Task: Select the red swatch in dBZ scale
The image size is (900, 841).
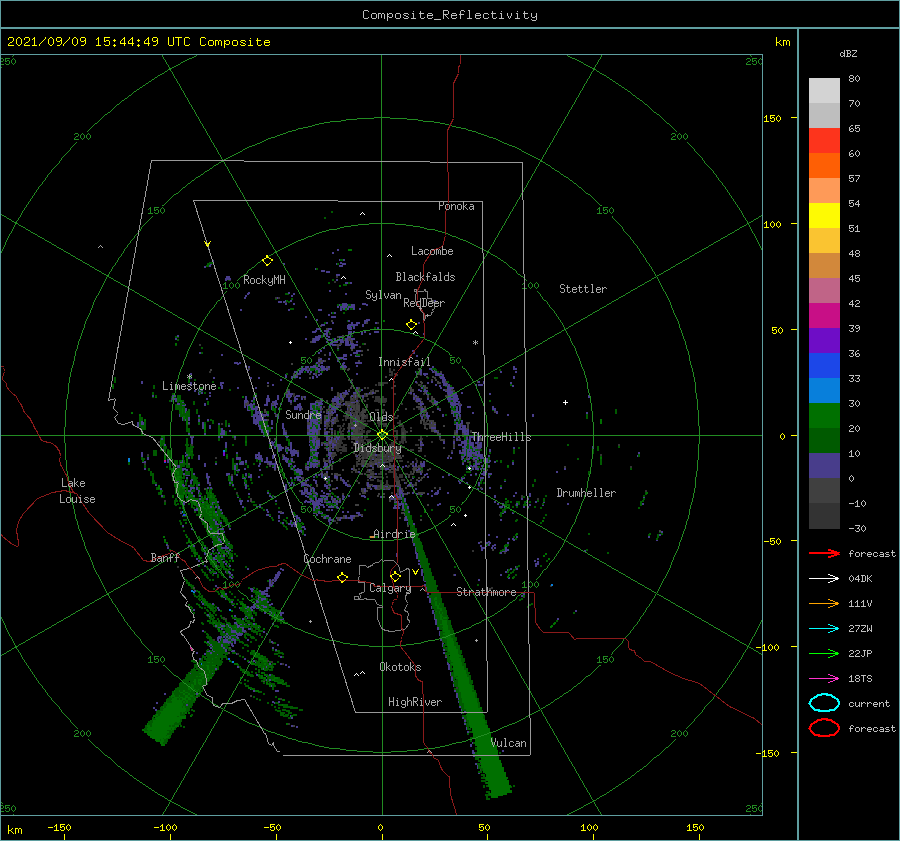Action: point(824,140)
